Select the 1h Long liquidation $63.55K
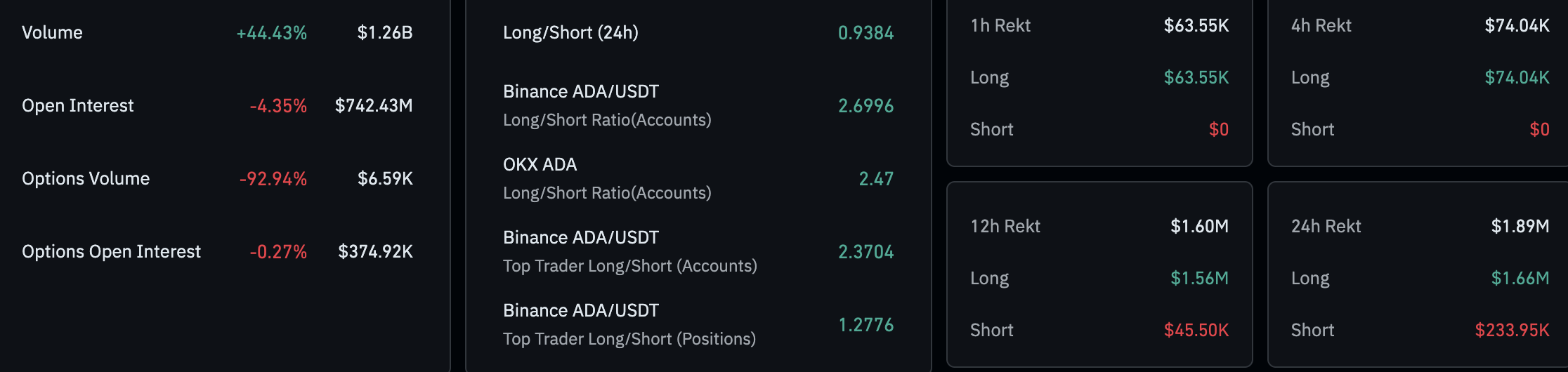 coord(1196,78)
